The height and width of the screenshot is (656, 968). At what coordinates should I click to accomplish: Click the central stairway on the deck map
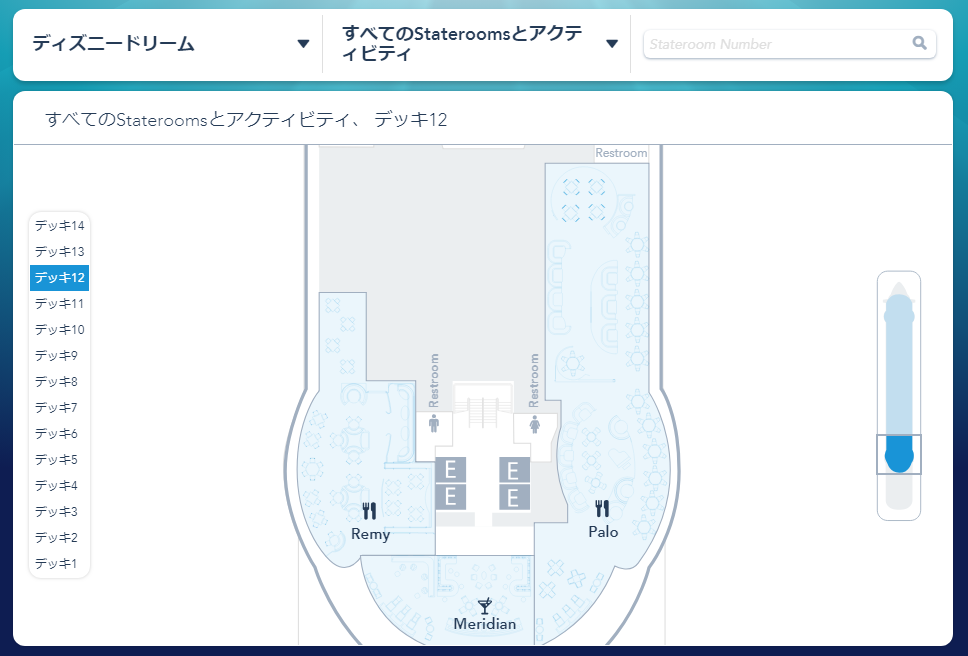483,406
